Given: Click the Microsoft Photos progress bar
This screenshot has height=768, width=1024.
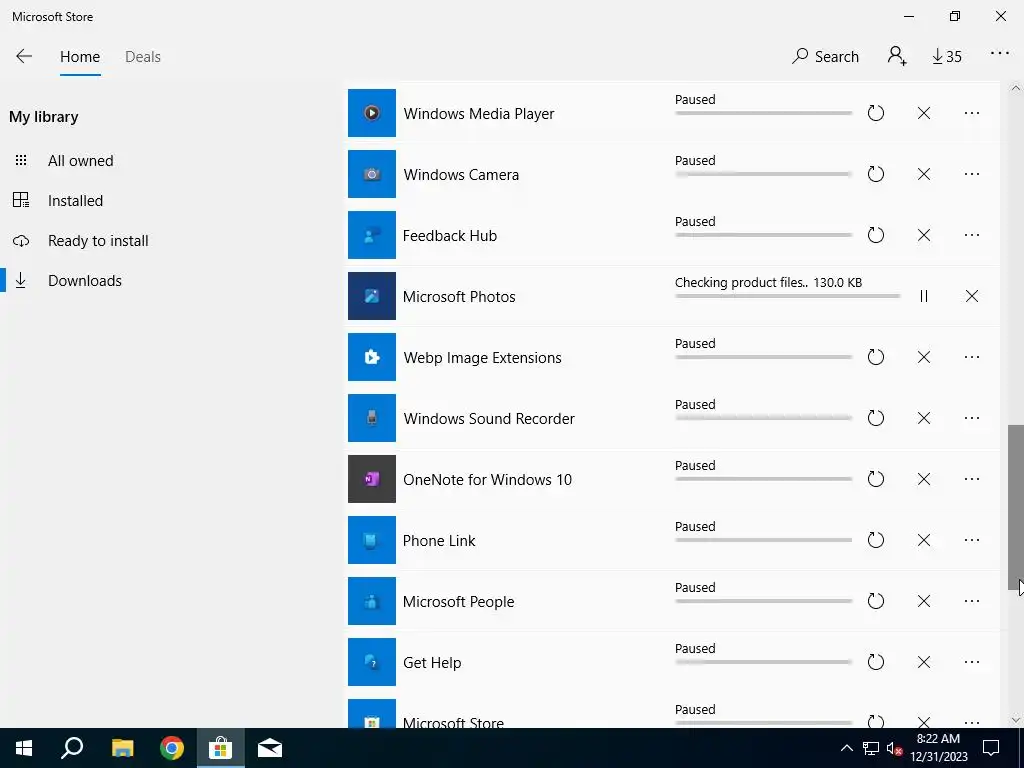Looking at the screenshot, I should [788, 296].
